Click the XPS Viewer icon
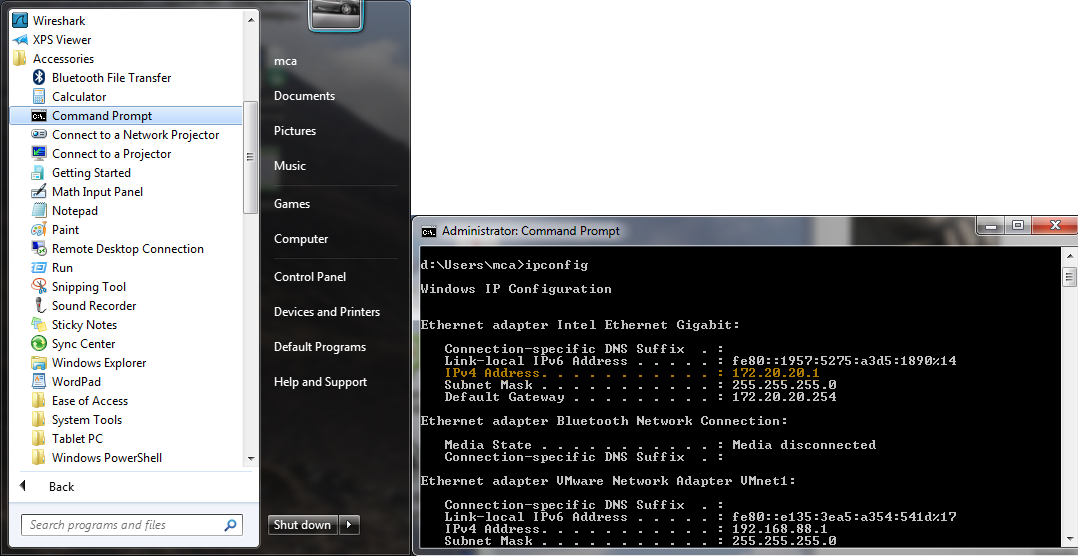The width and height of the screenshot is (1078, 556). pos(20,40)
